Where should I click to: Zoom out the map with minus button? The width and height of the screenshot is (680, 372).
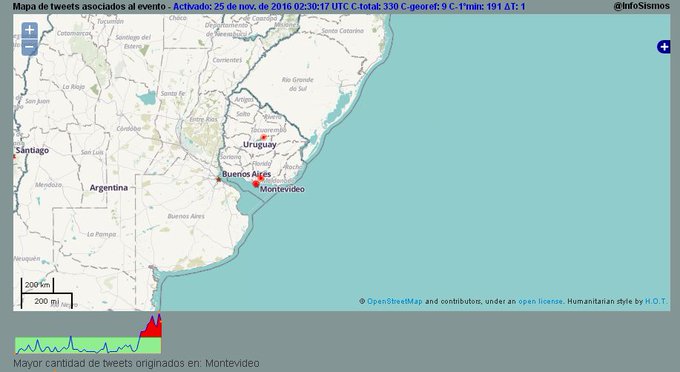tap(29, 47)
